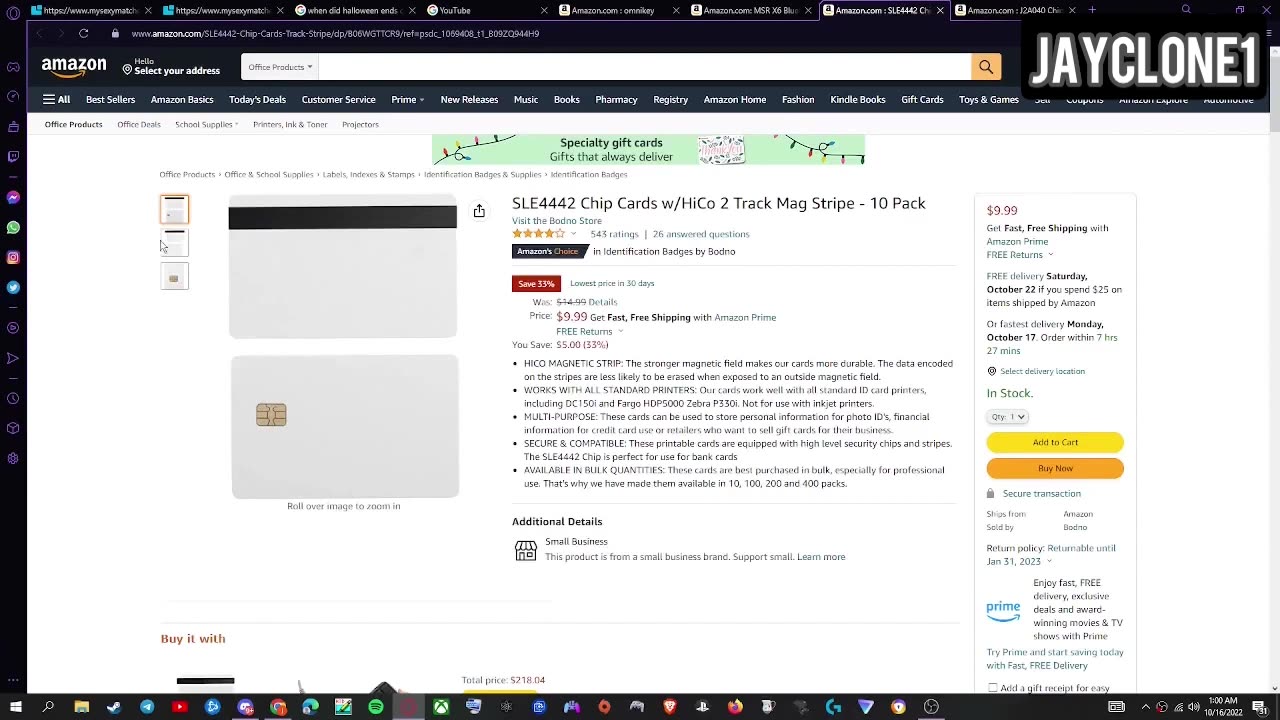Open Best Sellers navigation item
This screenshot has width=1280, height=720.
tap(110, 99)
